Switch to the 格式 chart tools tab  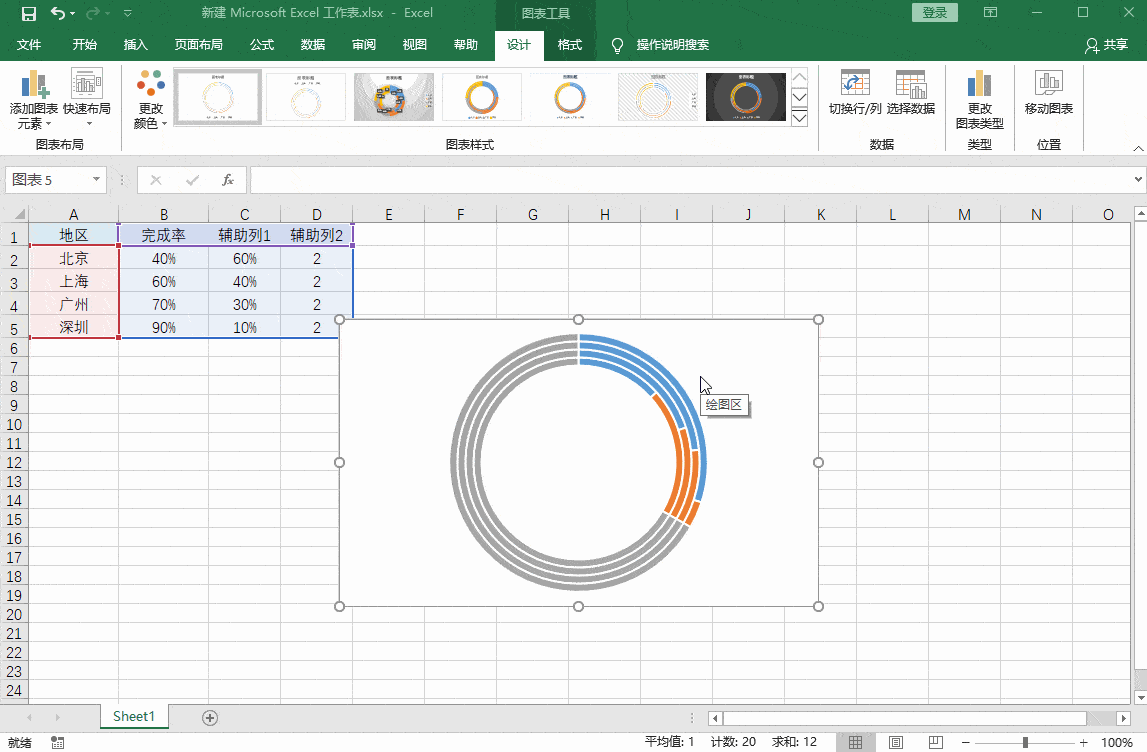click(x=570, y=45)
